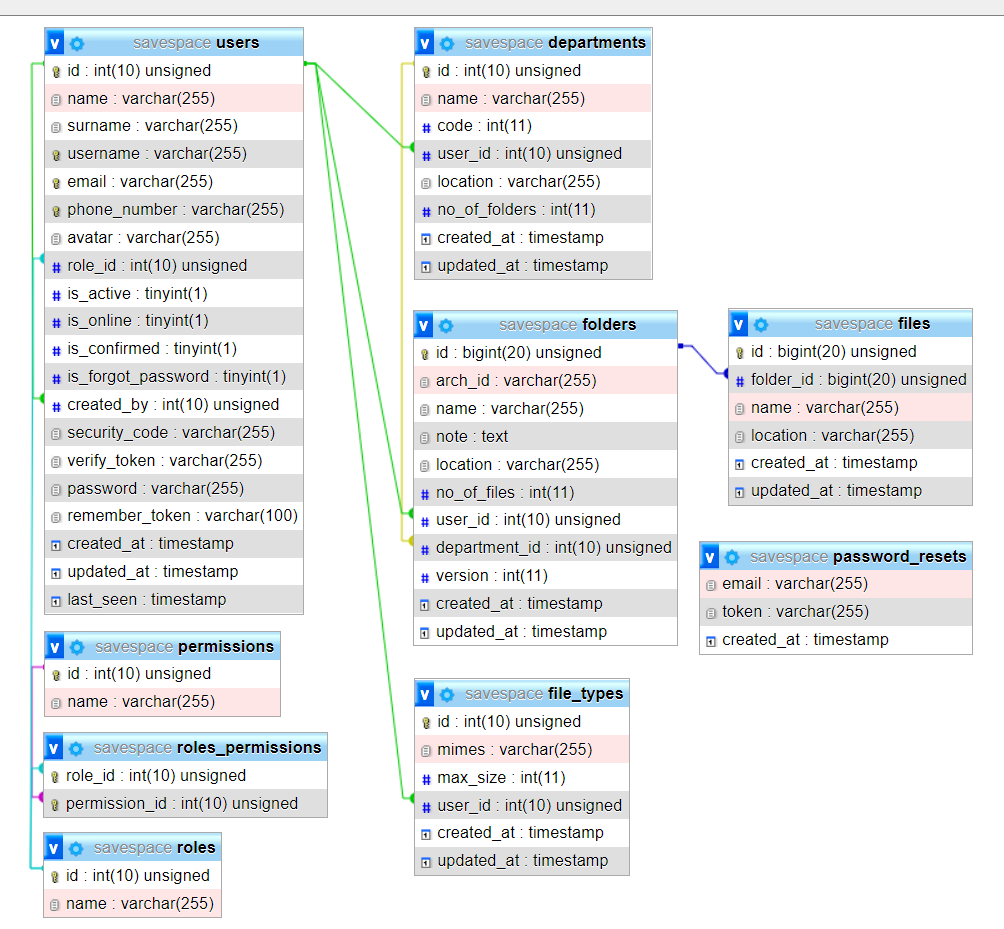Image resolution: width=1004 pixels, height=929 pixels.
Task: Click gear icon on files table
Action: 761,324
